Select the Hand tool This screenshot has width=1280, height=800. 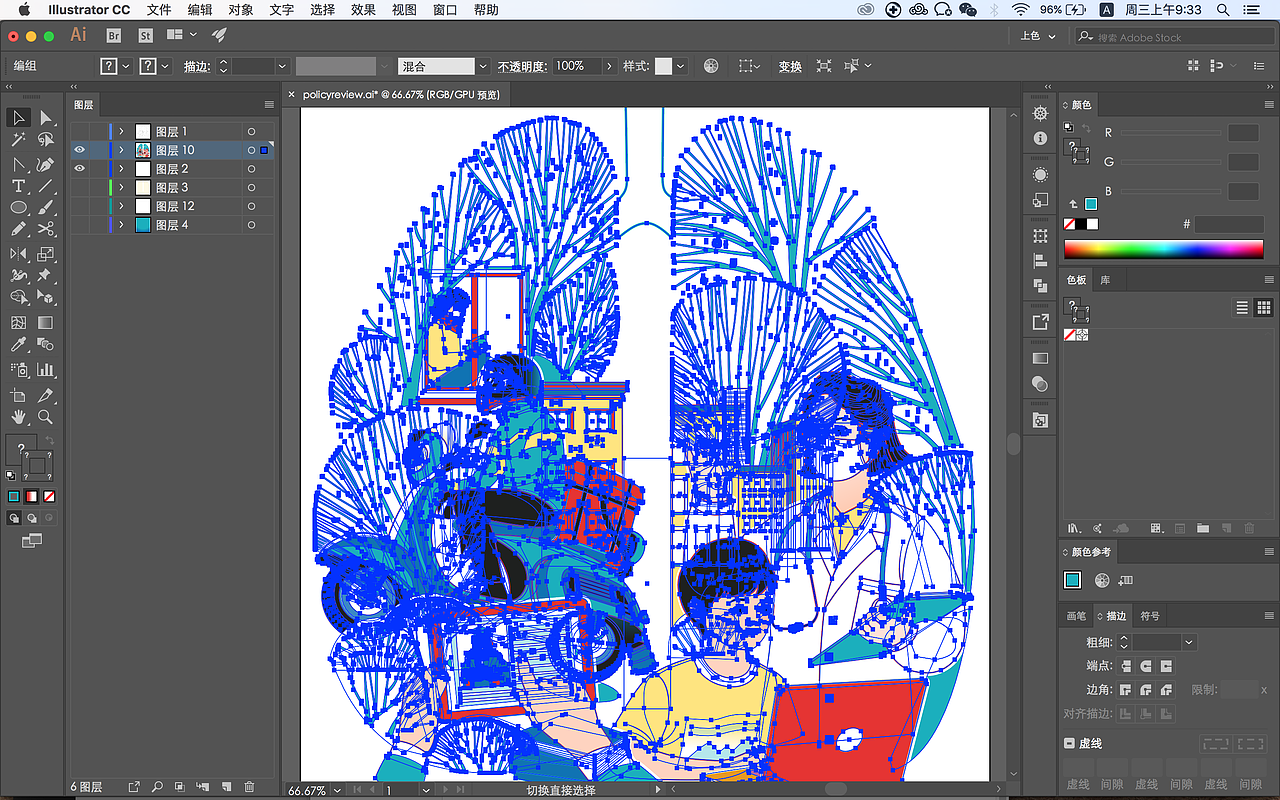tap(19, 417)
